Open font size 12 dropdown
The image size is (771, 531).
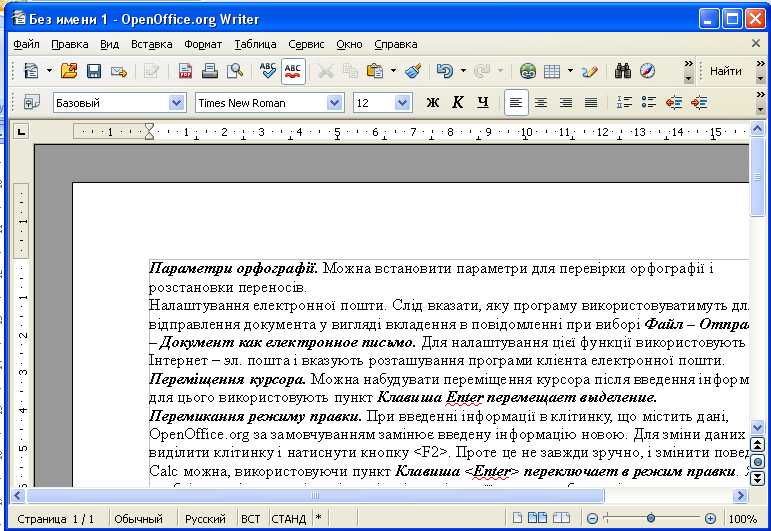pyautogui.click(x=402, y=103)
